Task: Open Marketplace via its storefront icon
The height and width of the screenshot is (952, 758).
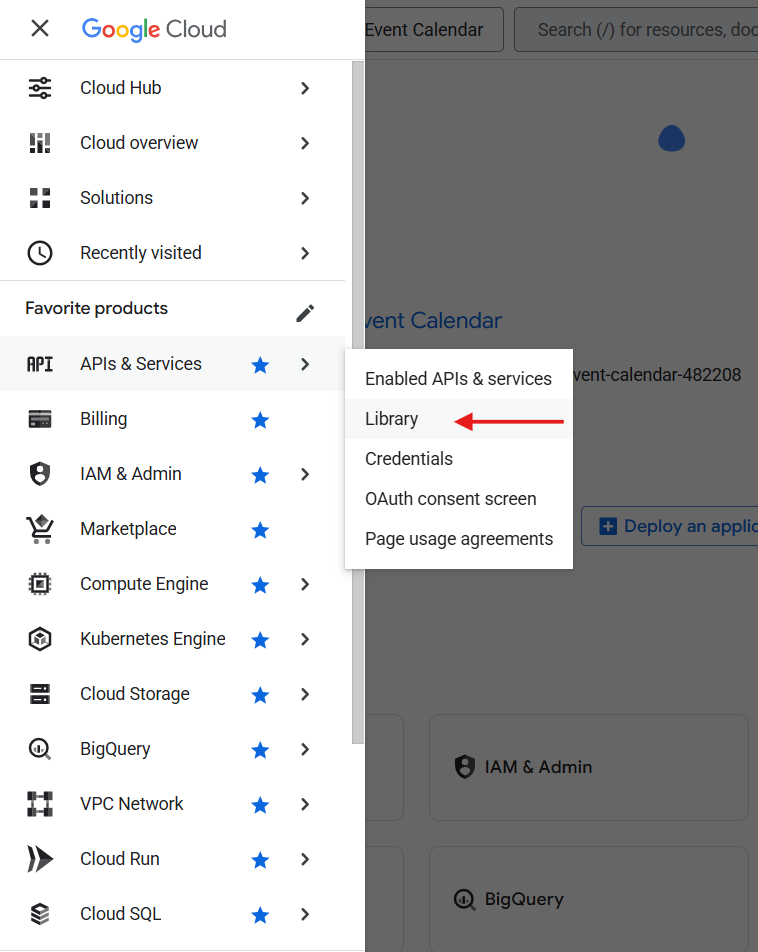Action: pyautogui.click(x=40, y=528)
